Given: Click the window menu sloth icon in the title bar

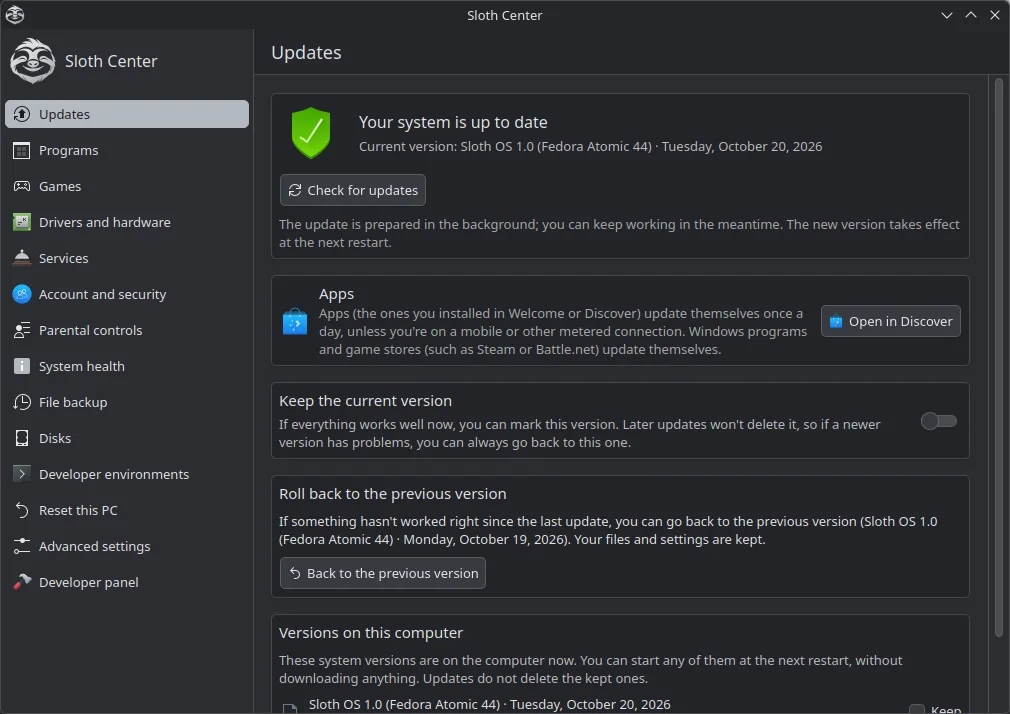Looking at the screenshot, I should (15, 15).
